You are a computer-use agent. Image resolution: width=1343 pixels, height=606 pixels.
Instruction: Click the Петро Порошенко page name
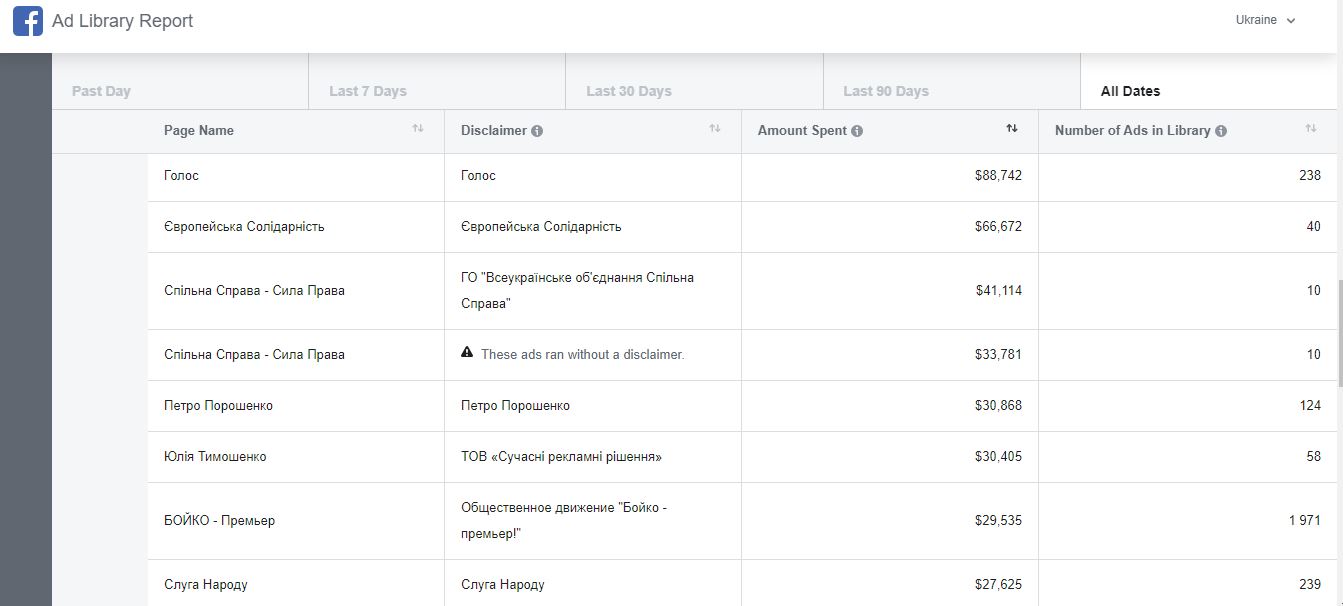tap(218, 406)
